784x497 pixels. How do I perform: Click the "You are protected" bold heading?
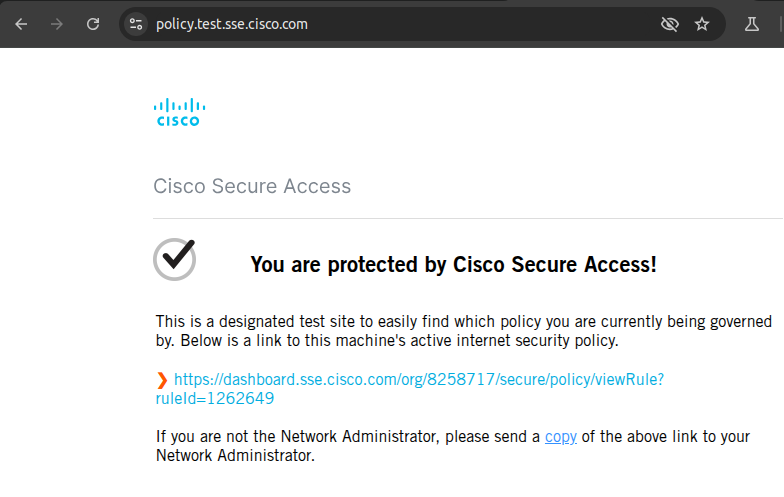(x=453, y=265)
